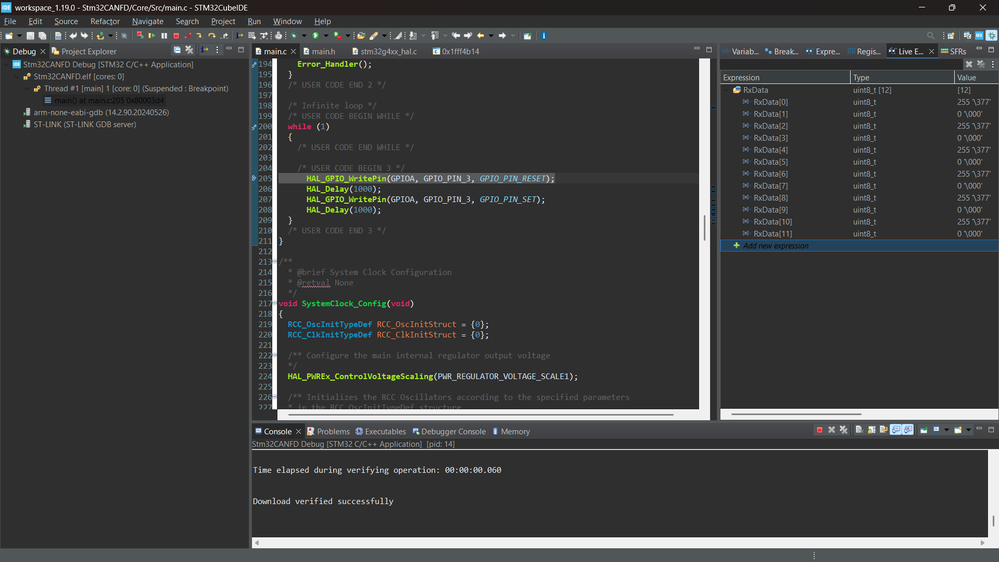Switch to the Debugger Console tab
The height and width of the screenshot is (562, 999).
coord(453,432)
